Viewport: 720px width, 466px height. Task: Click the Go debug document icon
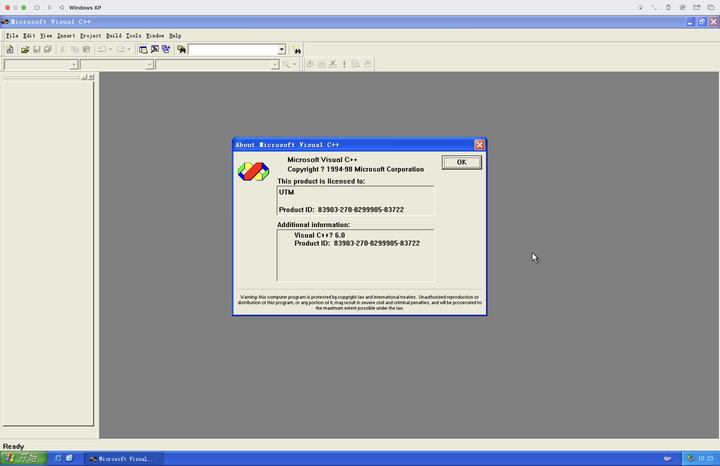pos(355,64)
